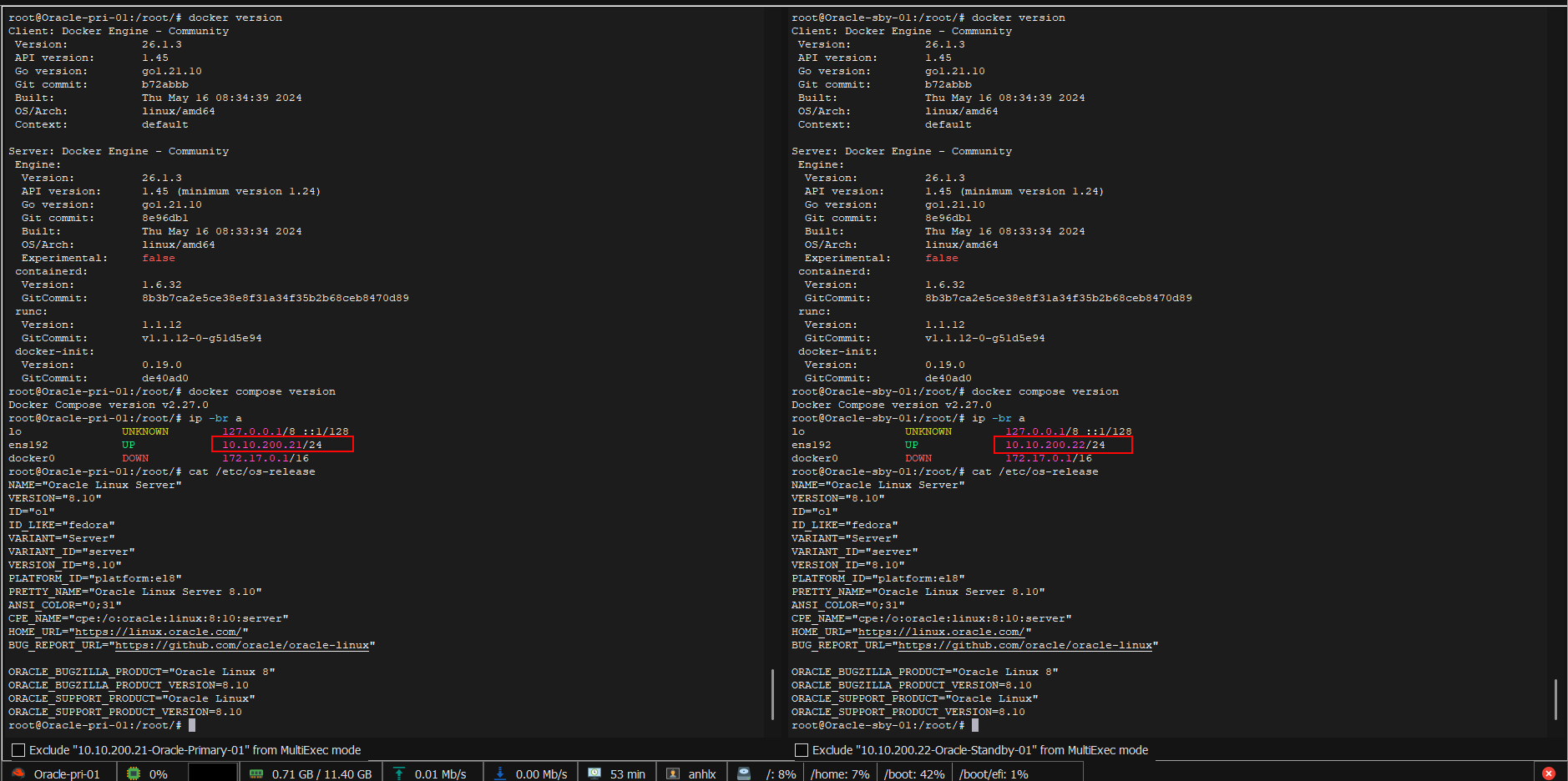Click the 53 min uptime value
The image size is (1568, 781).
click(x=628, y=774)
